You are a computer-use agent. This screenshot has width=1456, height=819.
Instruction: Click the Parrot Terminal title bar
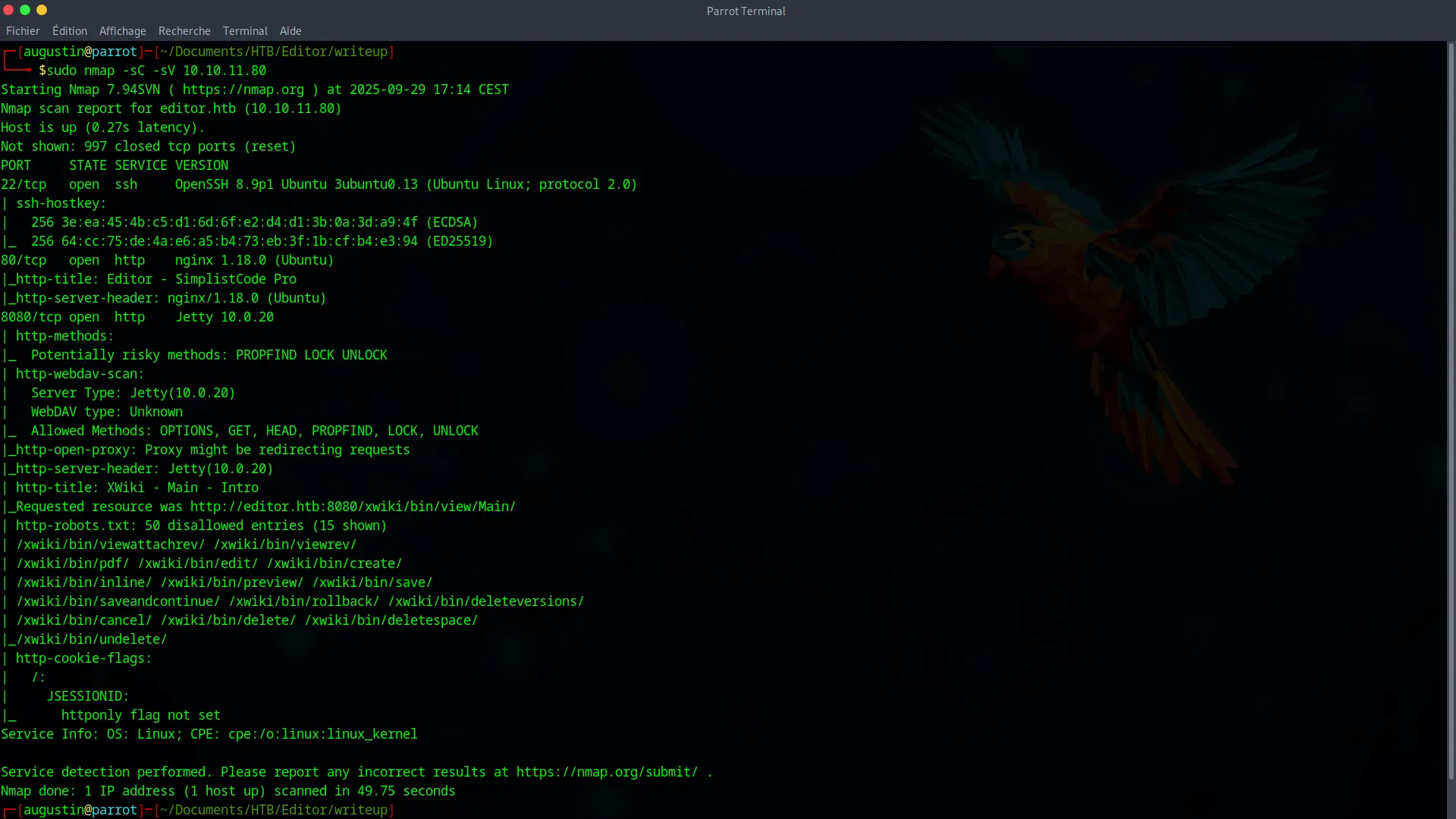click(x=745, y=11)
